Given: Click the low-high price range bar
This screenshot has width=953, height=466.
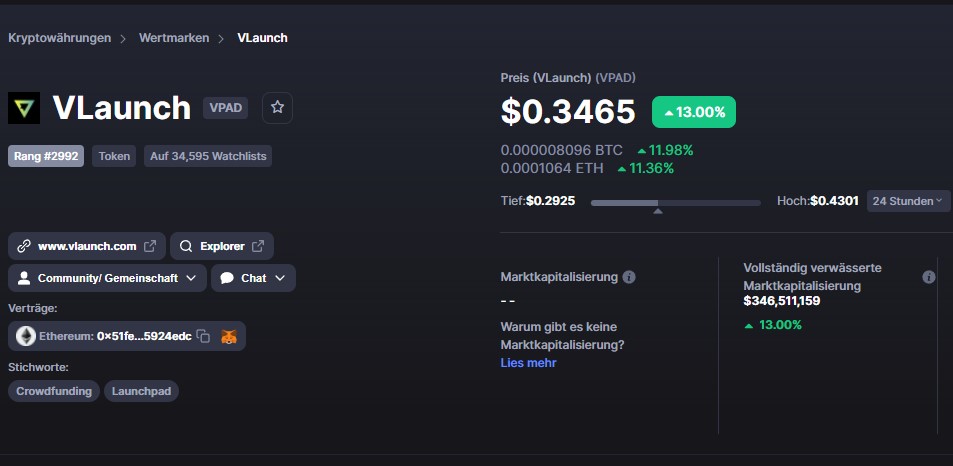Looking at the screenshot, I should click(x=675, y=203).
